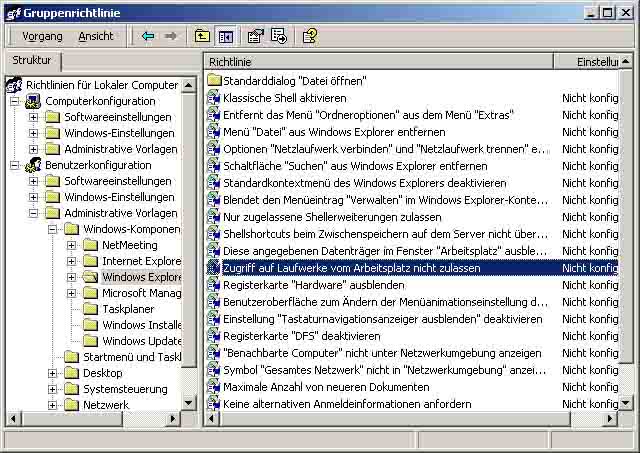Select the Struktur tab
This screenshot has height=453, width=640.
(32, 60)
